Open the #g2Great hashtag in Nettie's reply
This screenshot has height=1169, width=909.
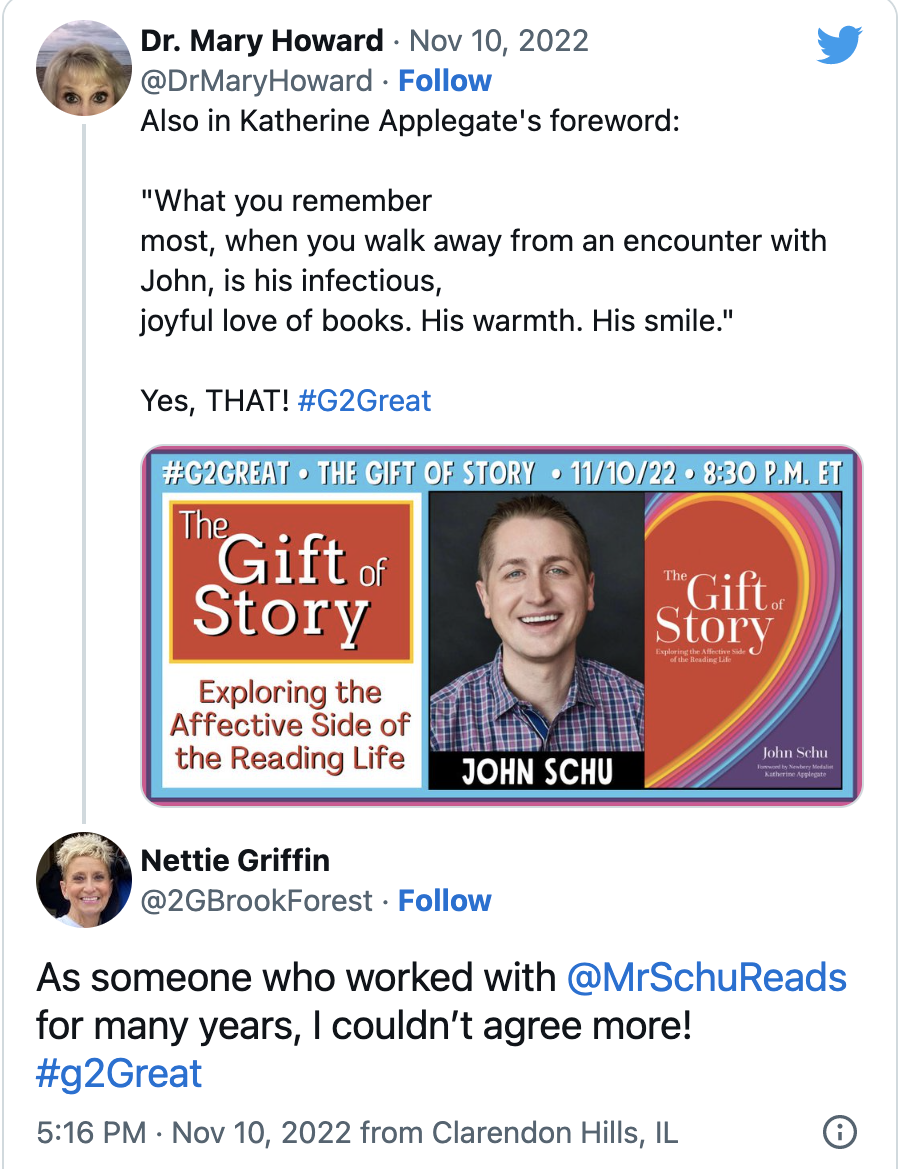click(120, 1073)
